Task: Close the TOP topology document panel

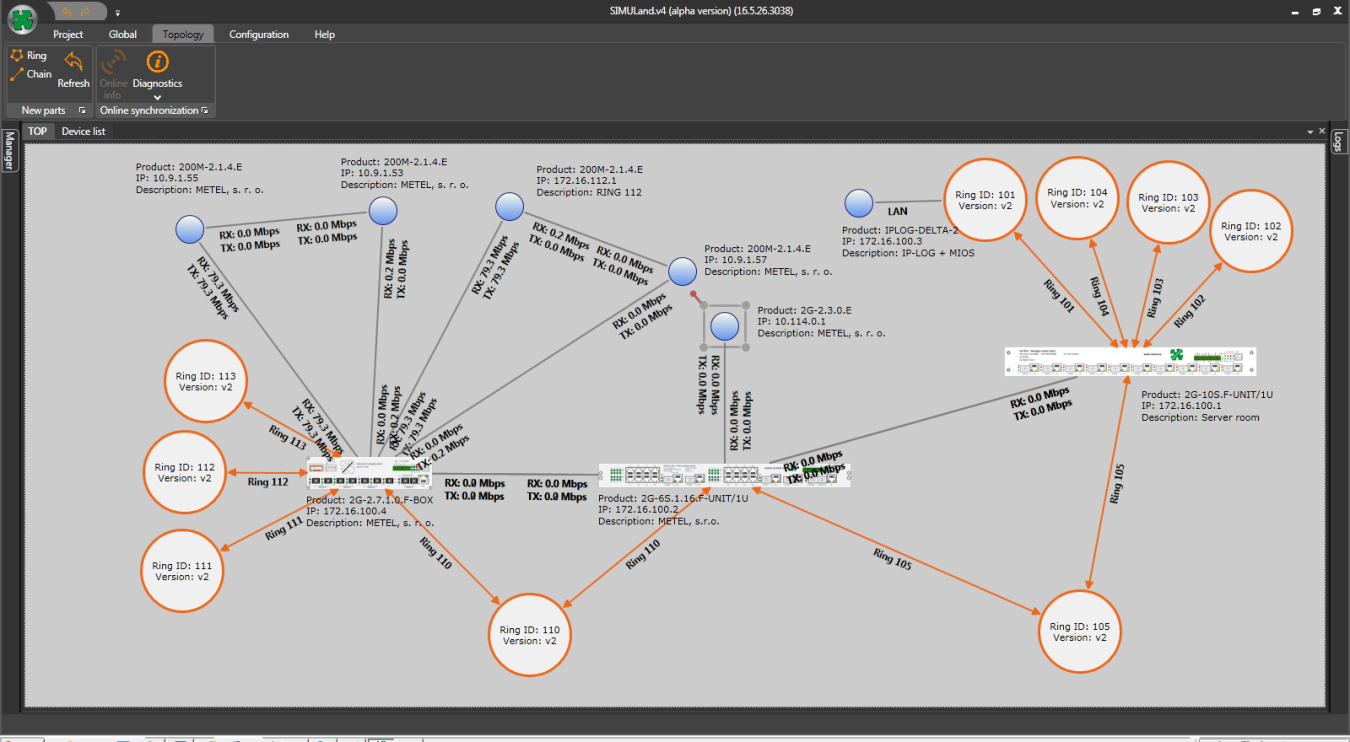Action: tap(1321, 132)
